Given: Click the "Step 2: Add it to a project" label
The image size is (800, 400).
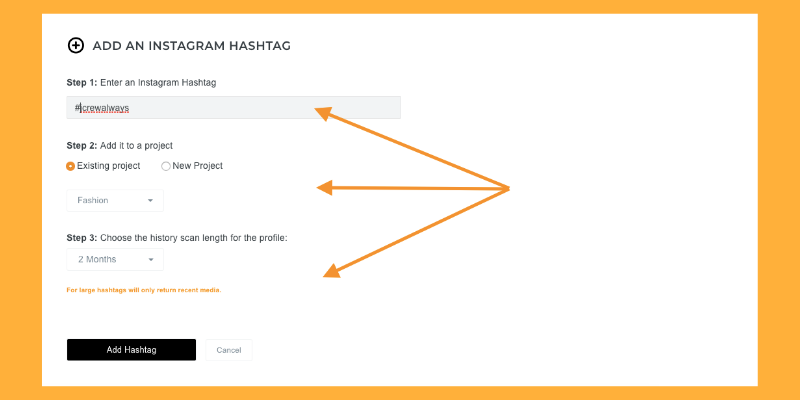Looking at the screenshot, I should [x=119, y=146].
